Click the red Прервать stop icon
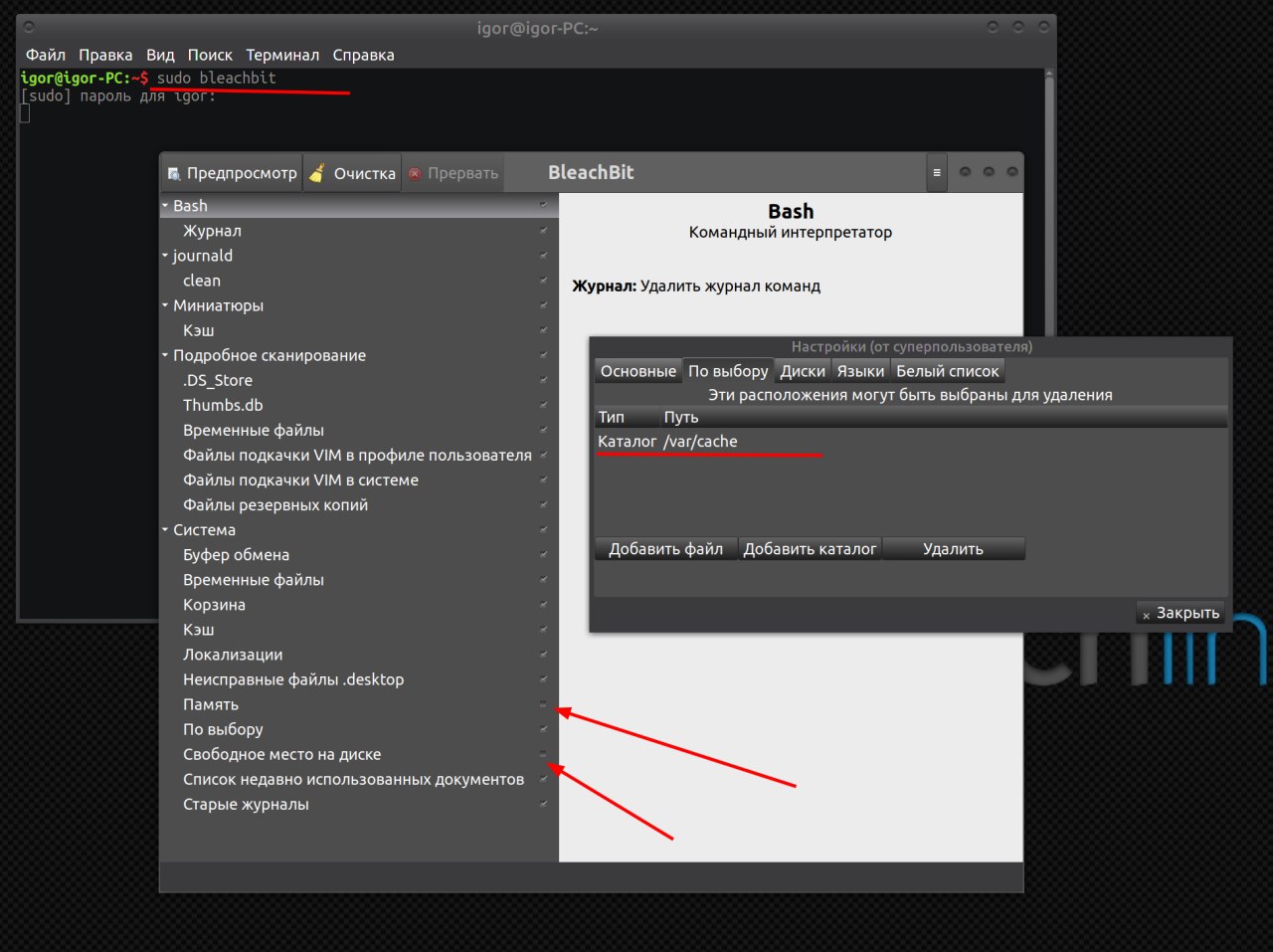The image size is (1273, 952). pyautogui.click(x=416, y=173)
